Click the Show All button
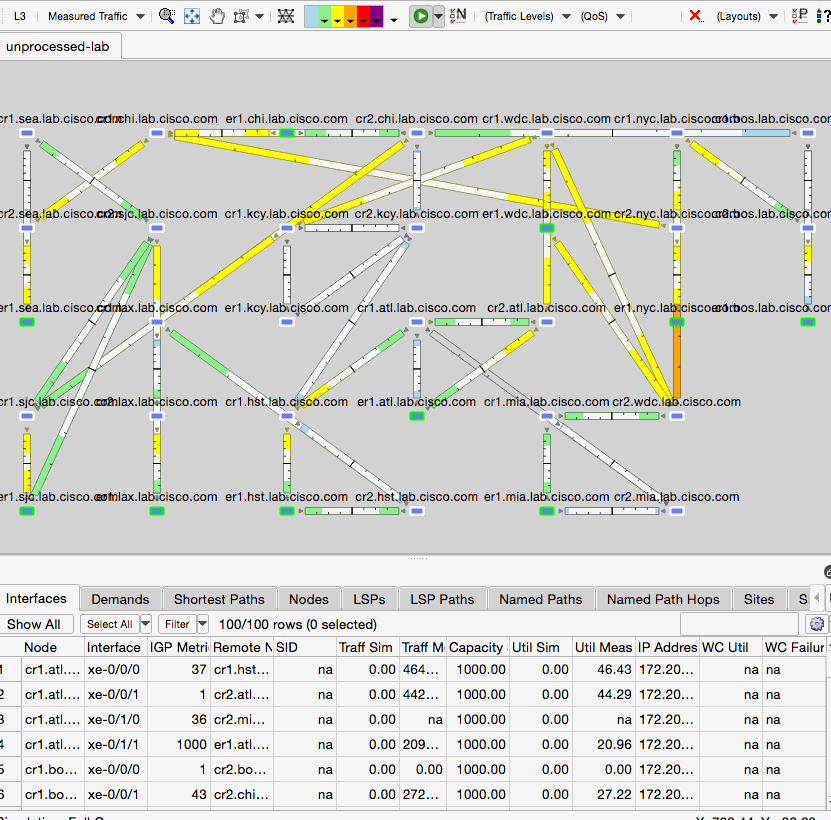Viewport: 831px width, 820px height. pyautogui.click(x=34, y=624)
